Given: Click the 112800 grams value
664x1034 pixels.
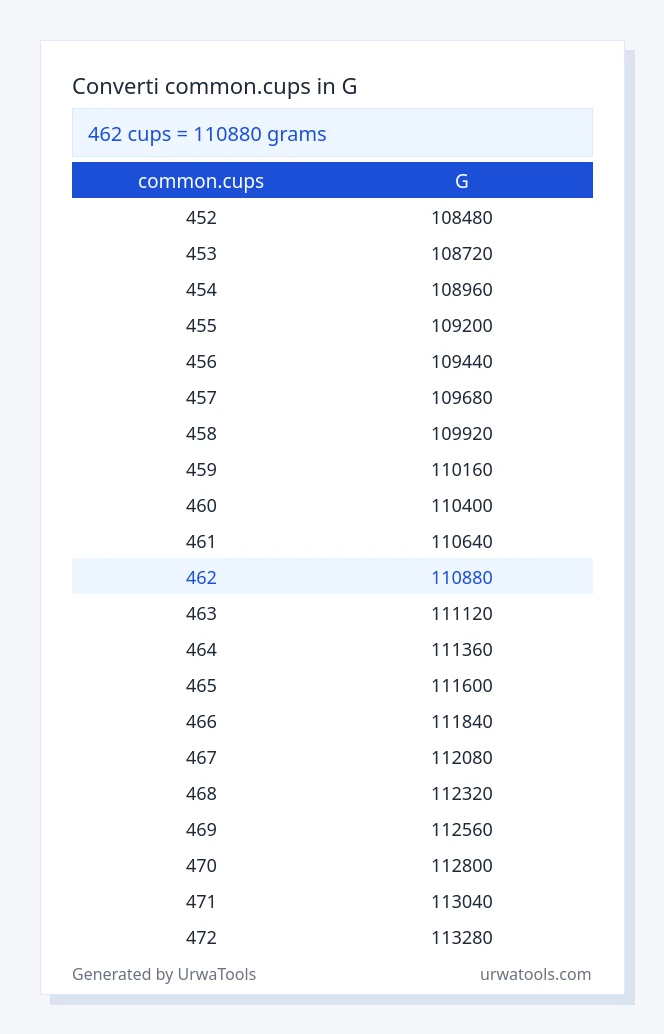Looking at the screenshot, I should (x=462, y=865).
